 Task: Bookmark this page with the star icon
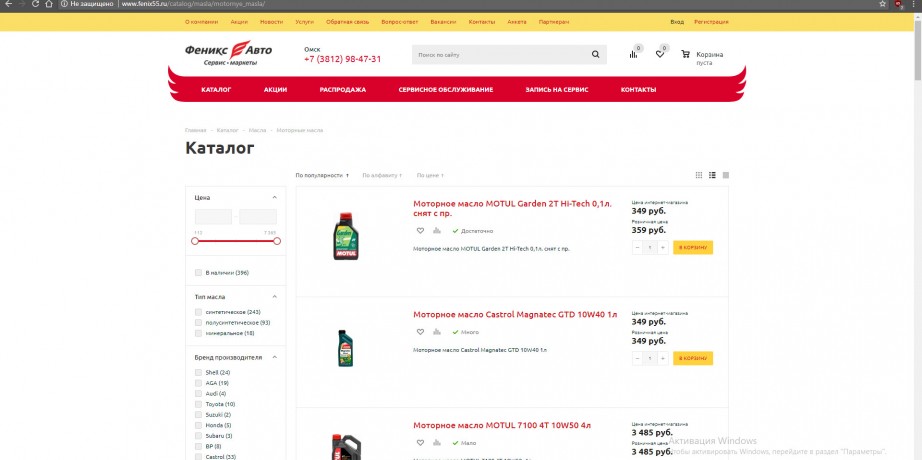click(x=883, y=4)
